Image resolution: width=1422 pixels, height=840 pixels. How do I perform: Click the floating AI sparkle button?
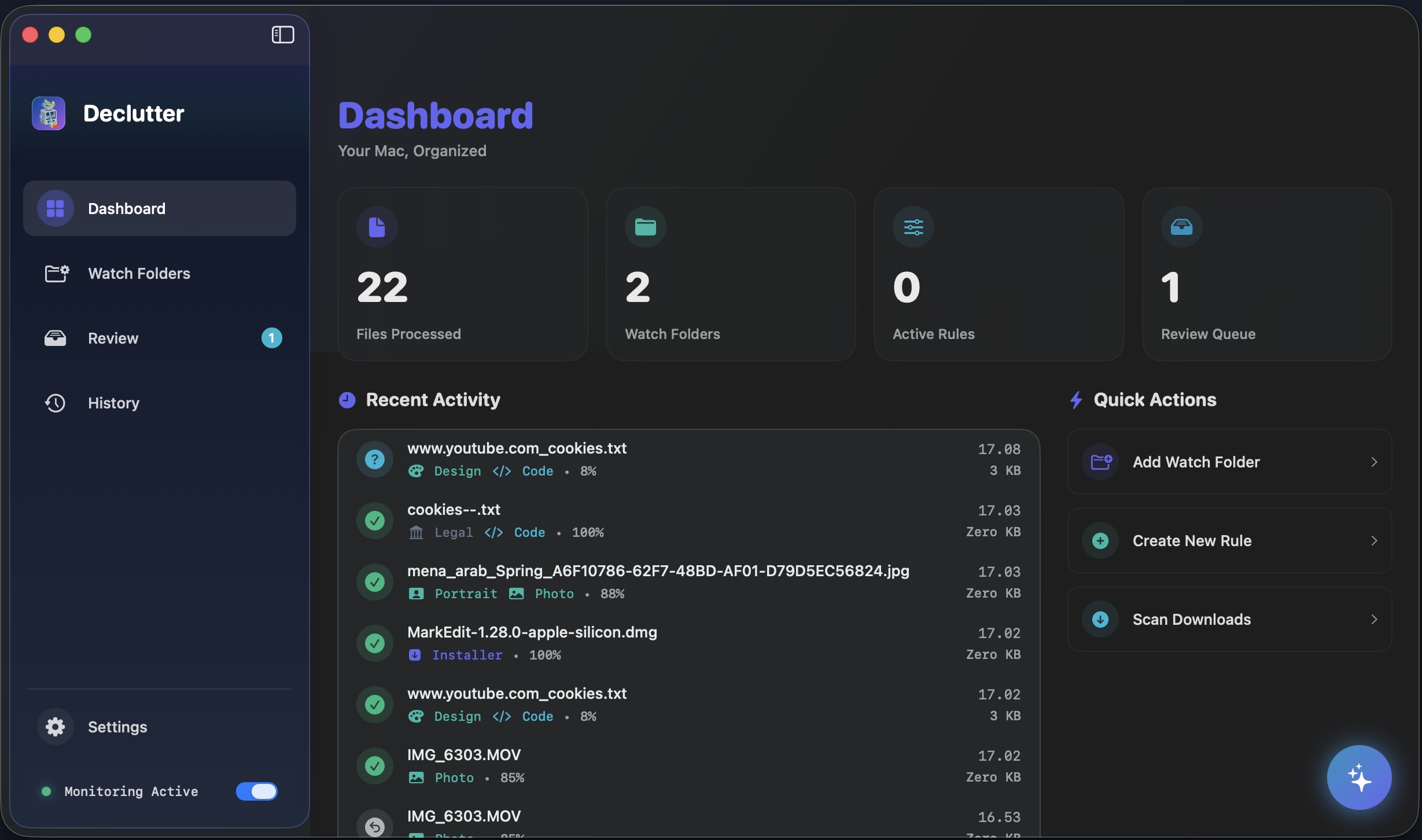[1358, 778]
